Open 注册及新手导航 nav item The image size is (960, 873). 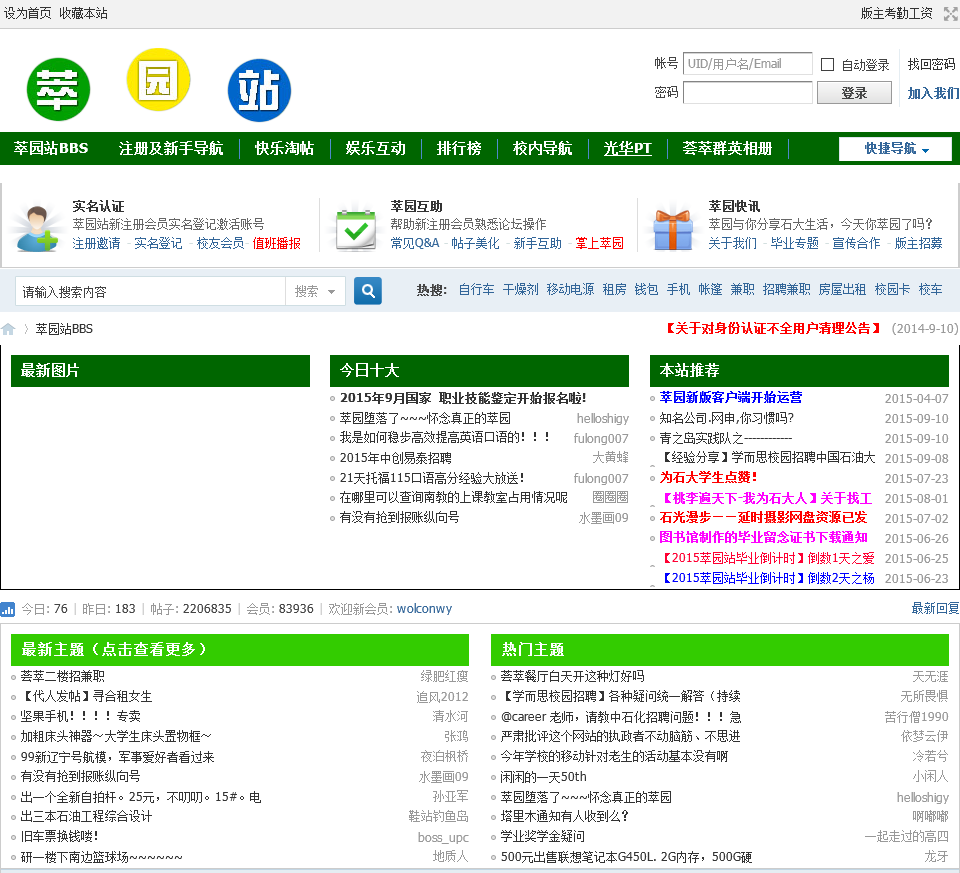(x=171, y=148)
